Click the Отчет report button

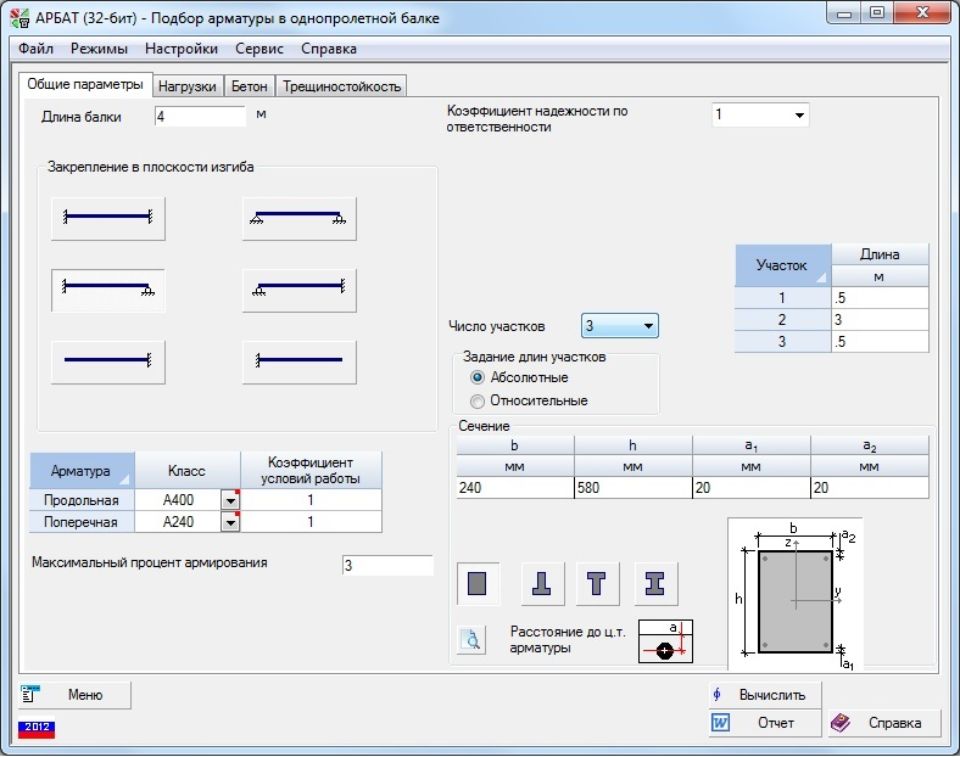tap(765, 723)
